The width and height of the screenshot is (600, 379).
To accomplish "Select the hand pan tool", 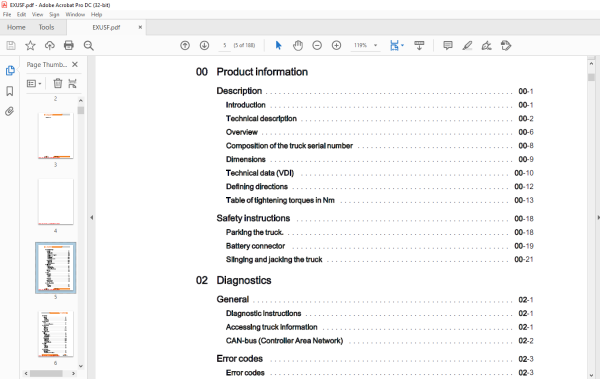I will pos(298,46).
